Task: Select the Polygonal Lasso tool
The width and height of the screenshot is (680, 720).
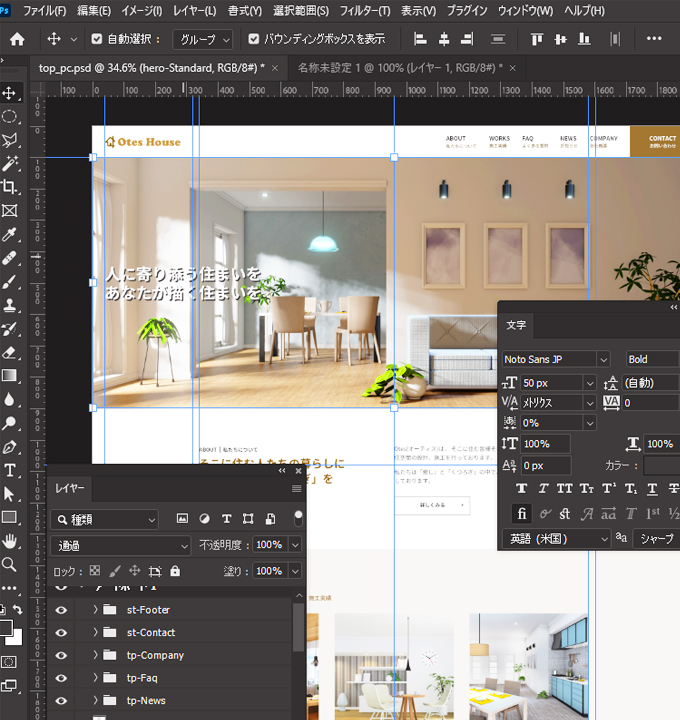Action: pos(9,140)
